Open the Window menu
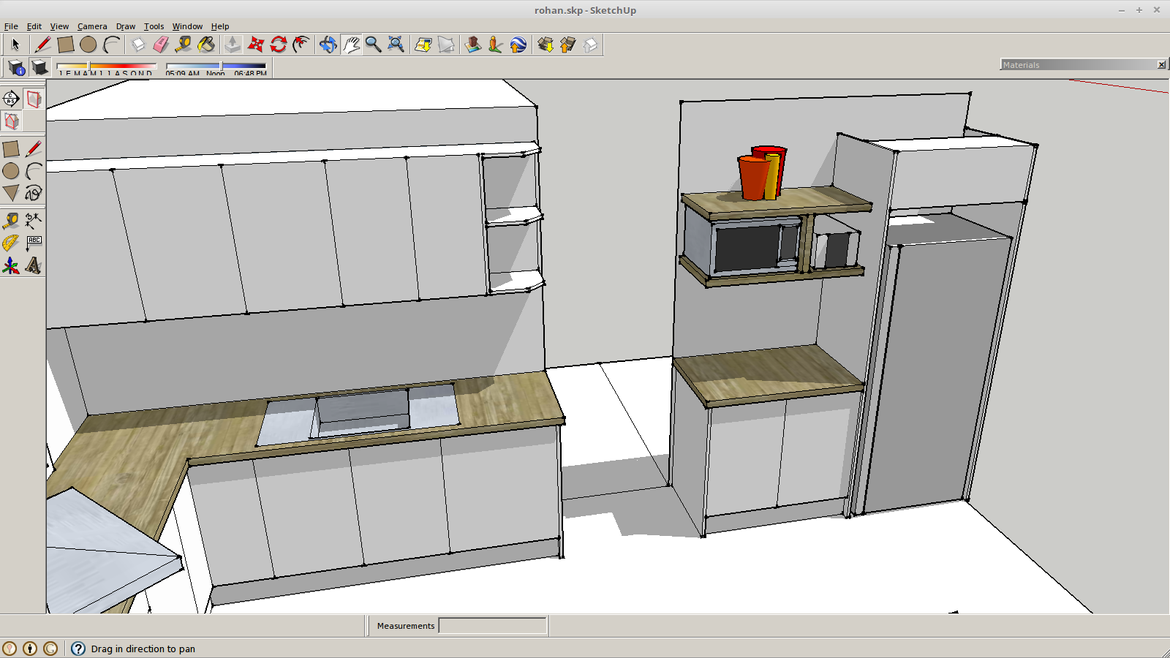 187,26
